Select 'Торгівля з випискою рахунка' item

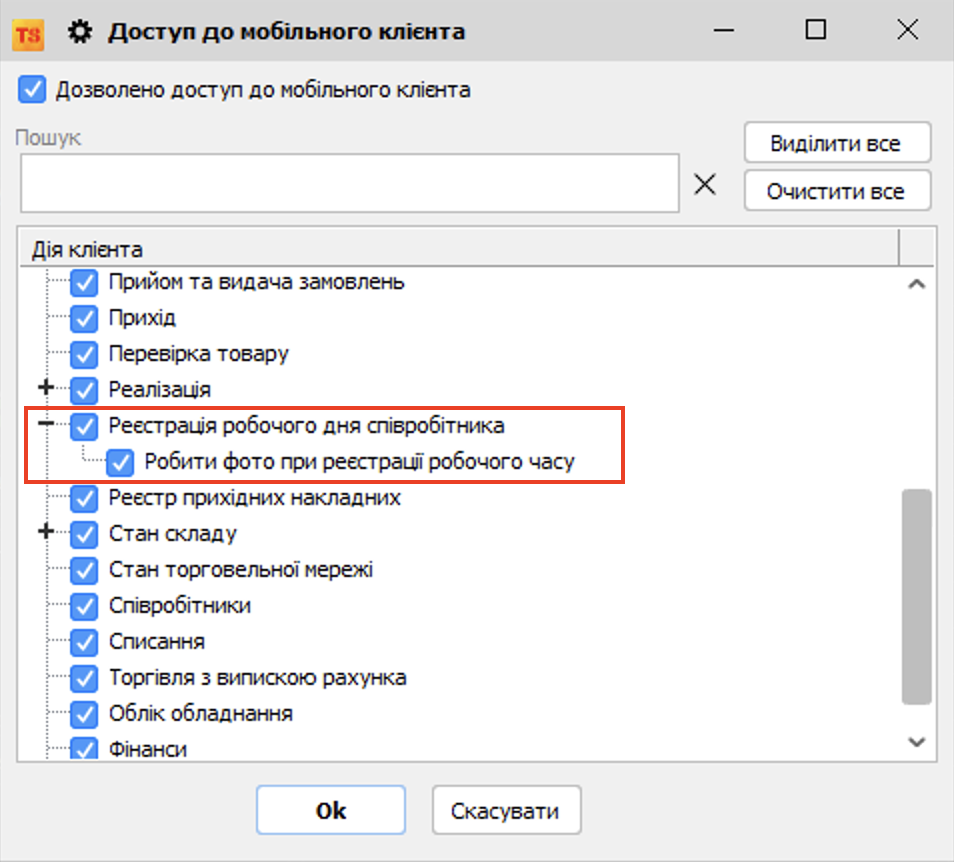(x=257, y=678)
